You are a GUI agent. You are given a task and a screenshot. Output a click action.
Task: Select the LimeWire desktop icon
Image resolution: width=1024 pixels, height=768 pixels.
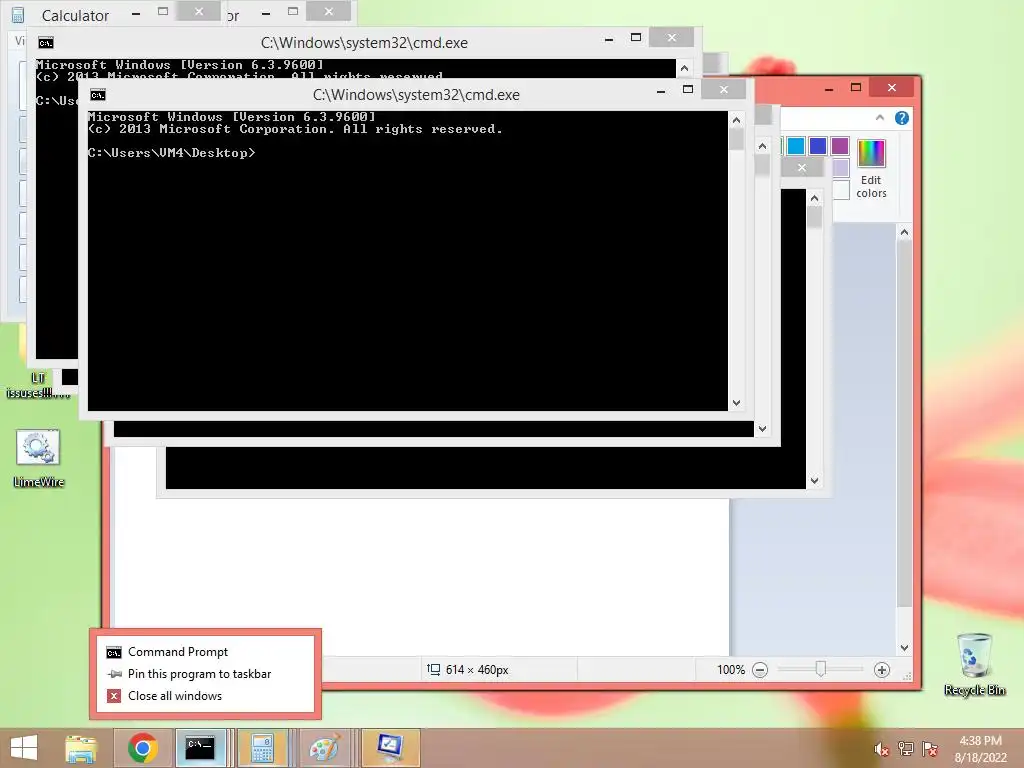pyautogui.click(x=39, y=458)
